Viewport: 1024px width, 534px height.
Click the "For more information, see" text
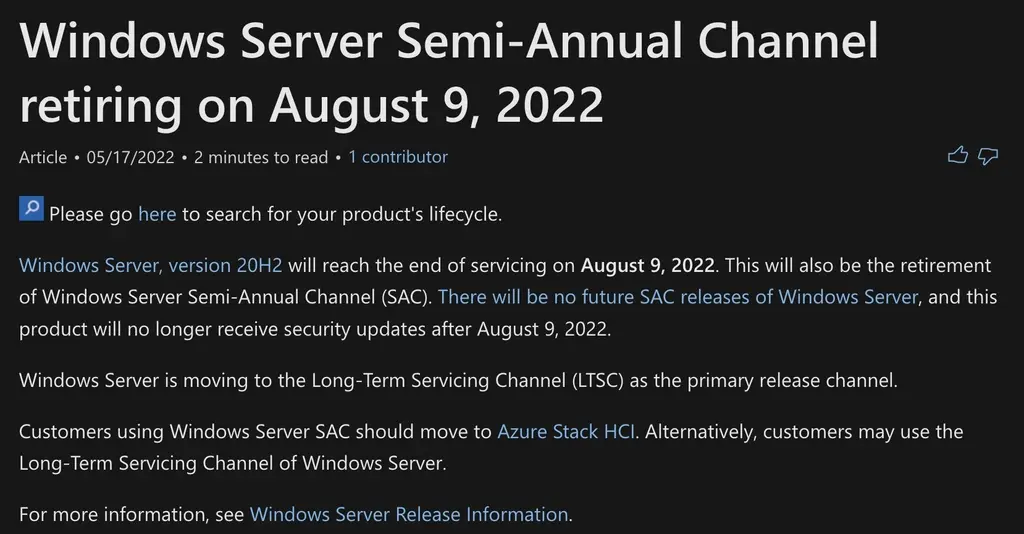pos(131,515)
